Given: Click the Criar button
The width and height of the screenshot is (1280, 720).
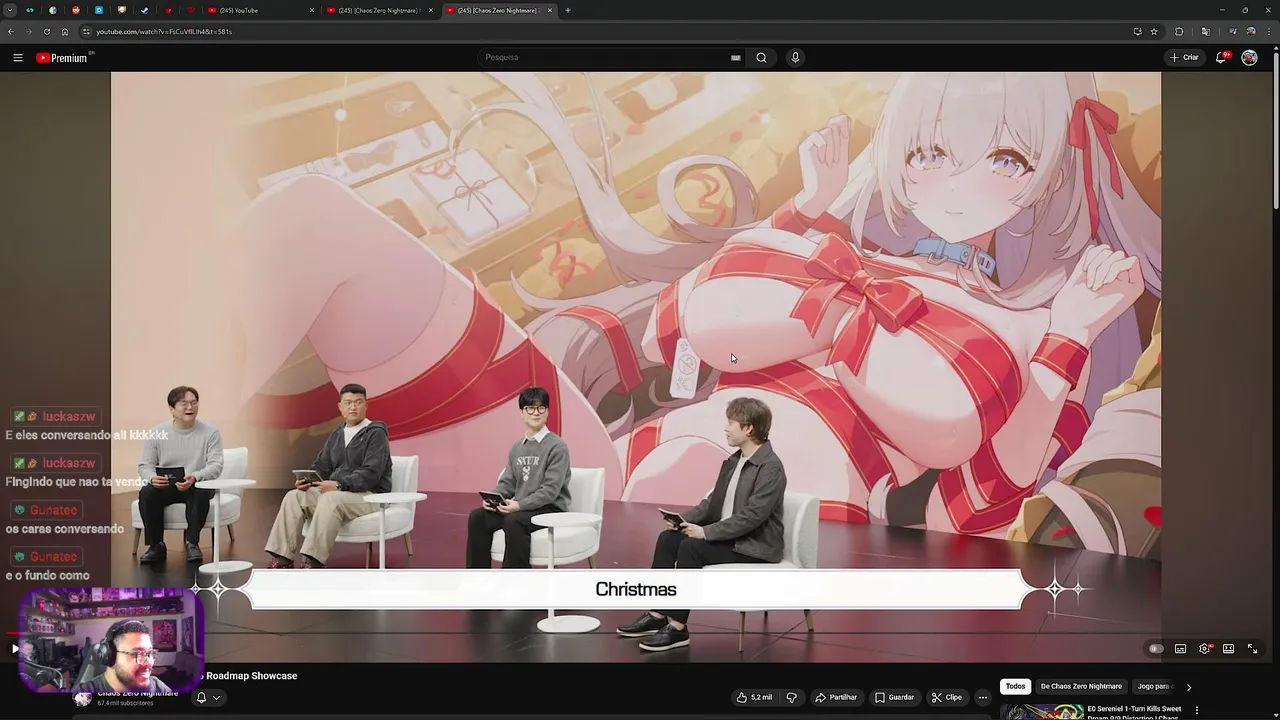Looking at the screenshot, I should click(x=1184, y=57).
